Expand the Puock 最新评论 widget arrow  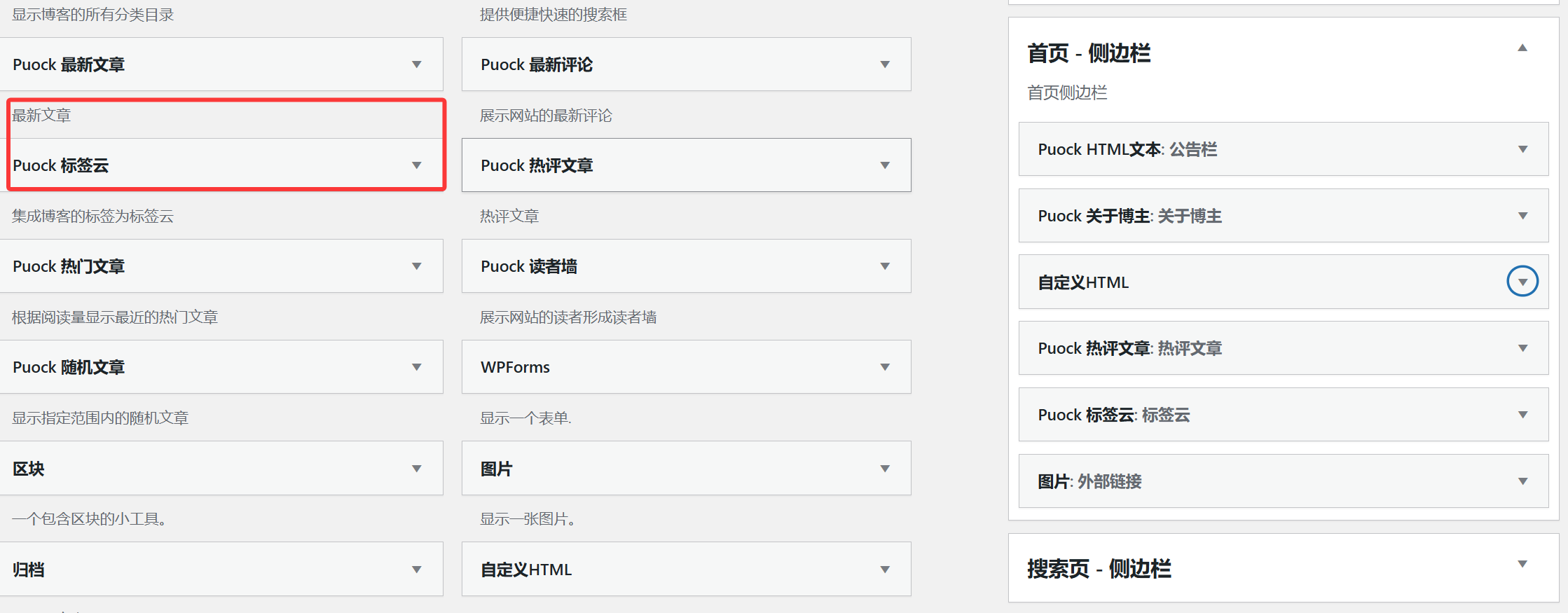(885, 64)
